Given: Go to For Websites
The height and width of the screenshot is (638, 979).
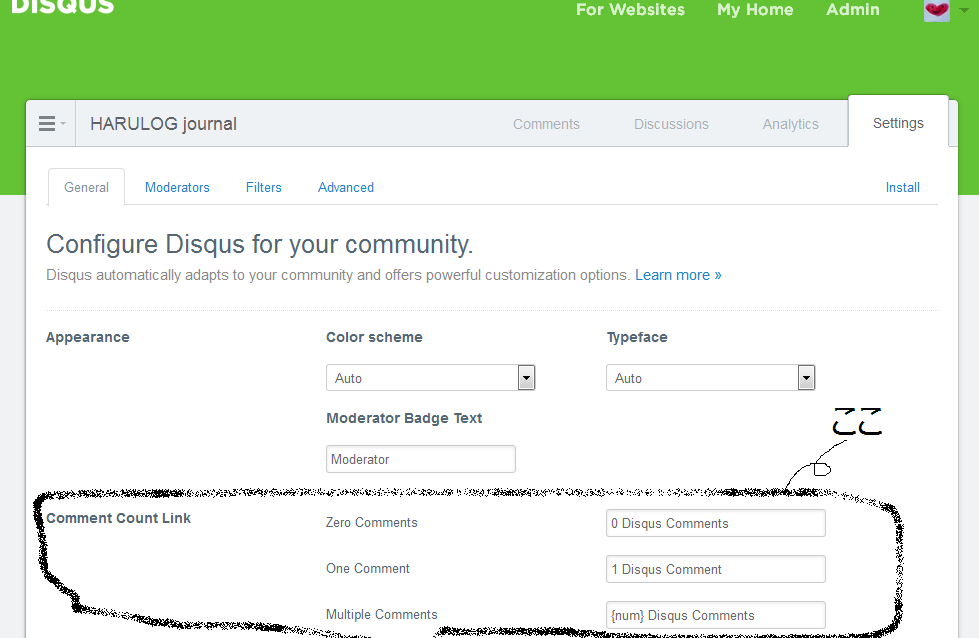Looking at the screenshot, I should (630, 9).
